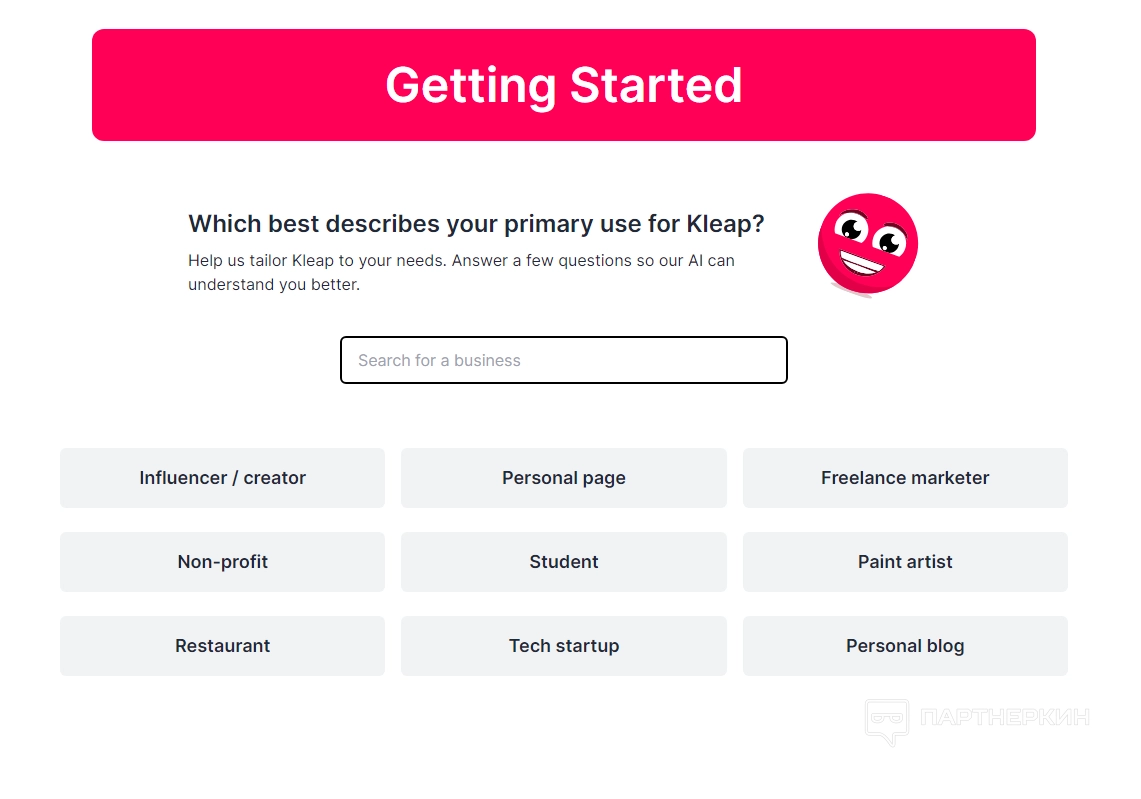1141x799 pixels.
Task: Pick the Restaurant option
Action: point(222,646)
